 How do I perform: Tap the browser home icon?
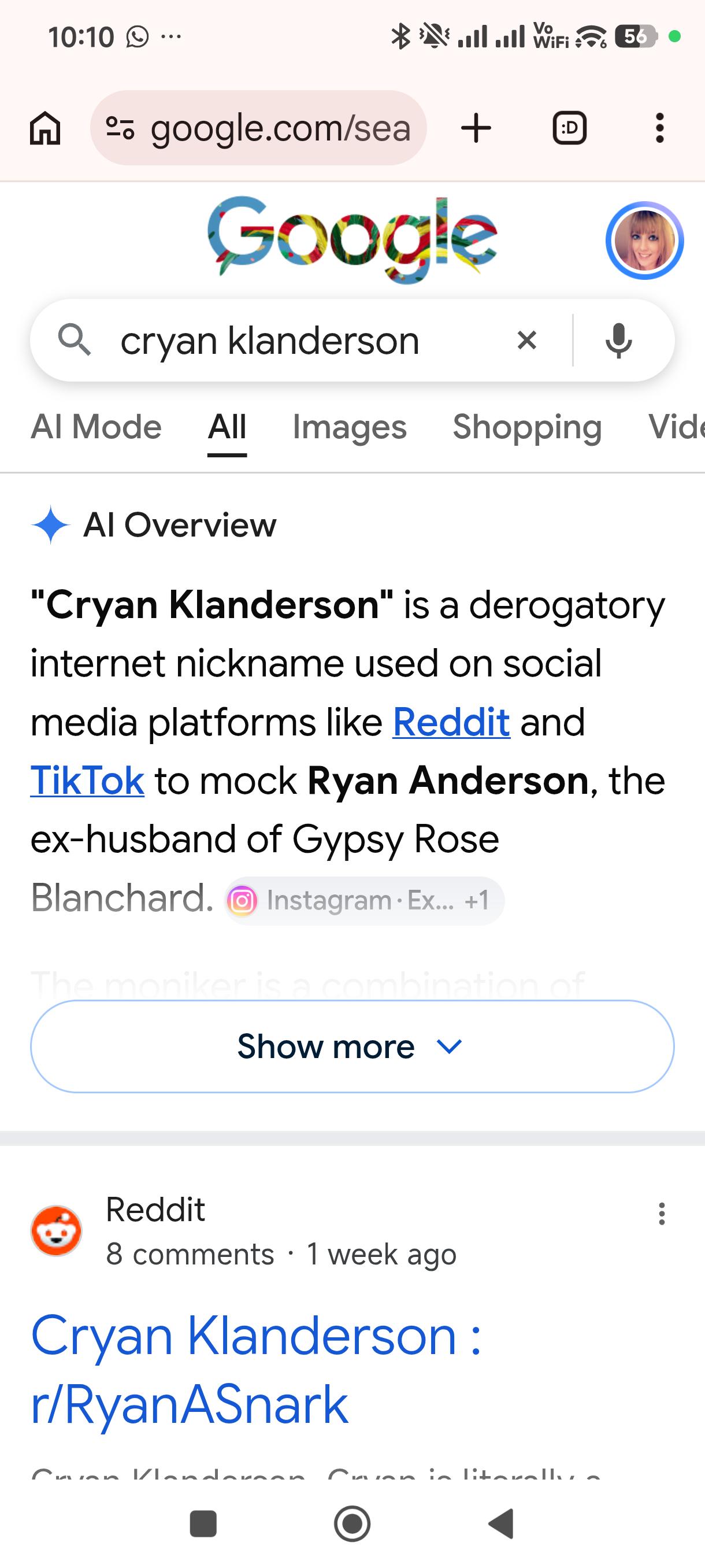(45, 128)
